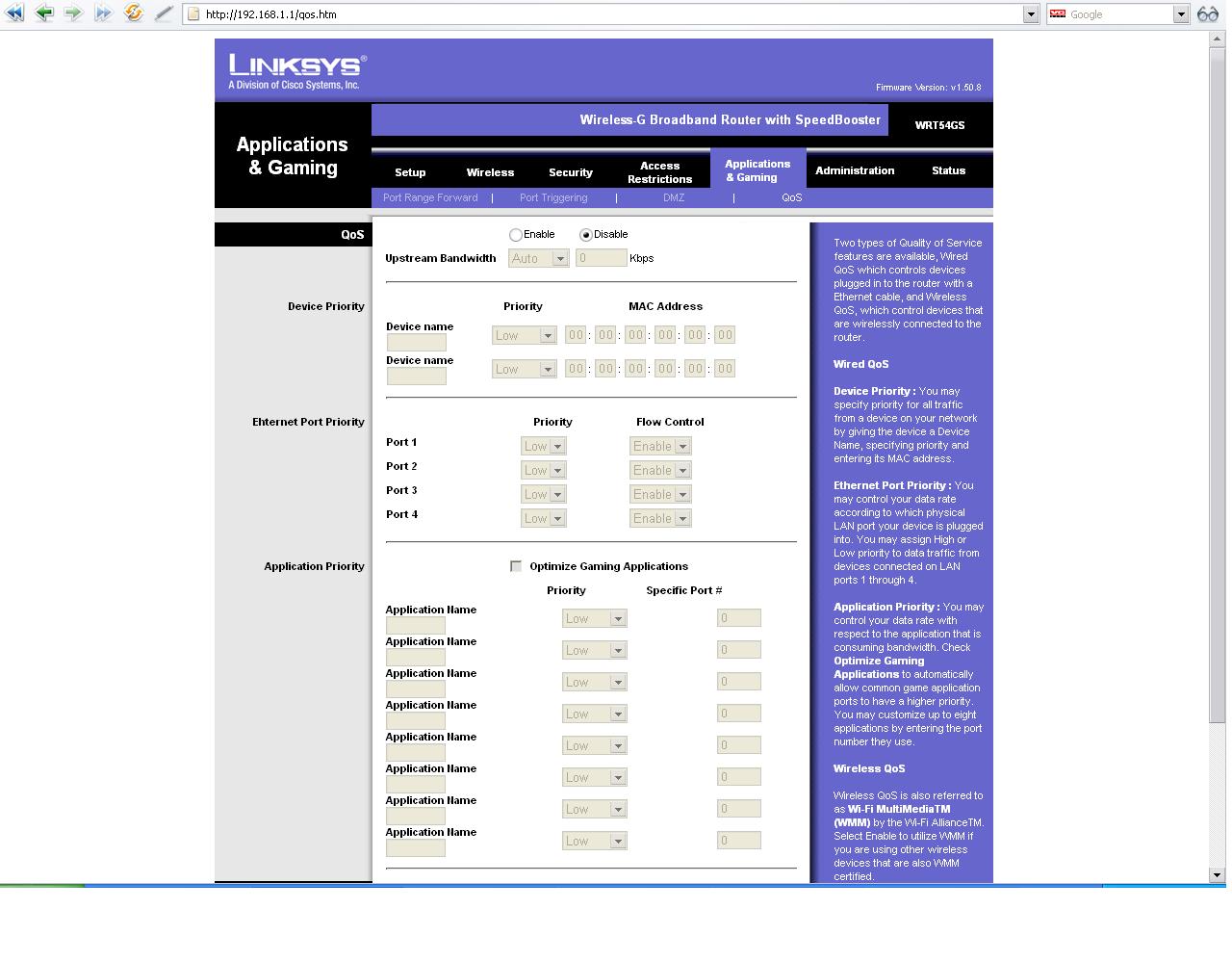Click the second Device name field
This screenshot has height=961, width=1232.
pyautogui.click(x=416, y=377)
